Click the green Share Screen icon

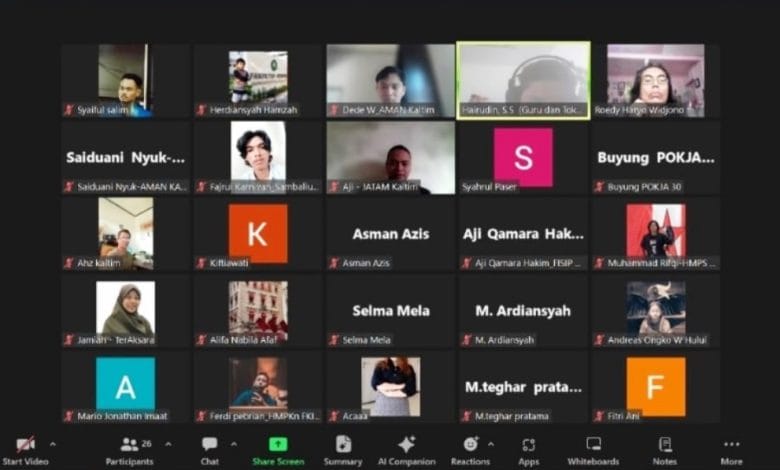(x=278, y=444)
